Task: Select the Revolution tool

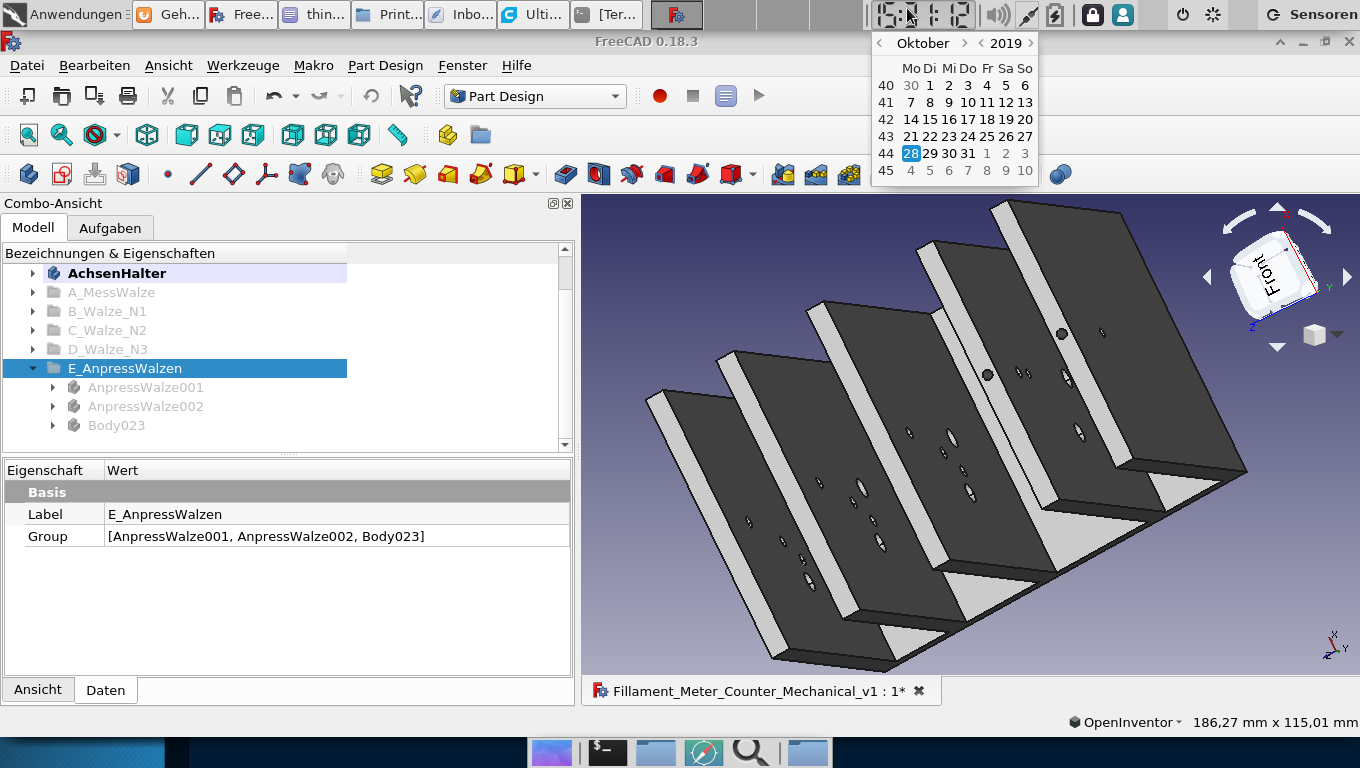Action: pyautogui.click(x=414, y=174)
